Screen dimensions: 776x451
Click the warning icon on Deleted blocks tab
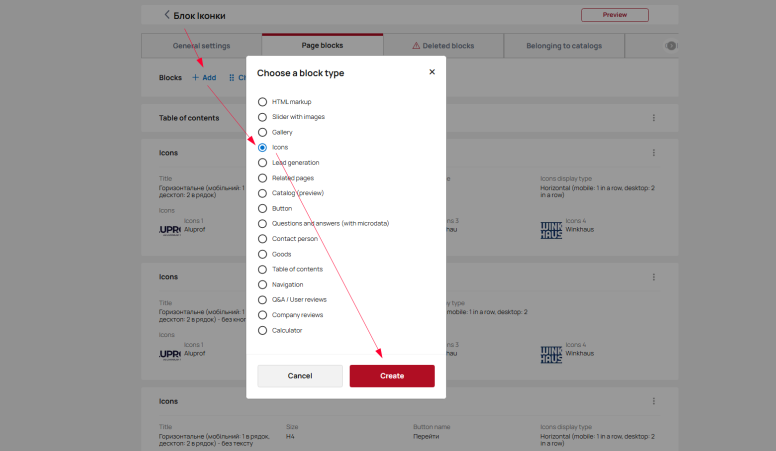pos(416,46)
